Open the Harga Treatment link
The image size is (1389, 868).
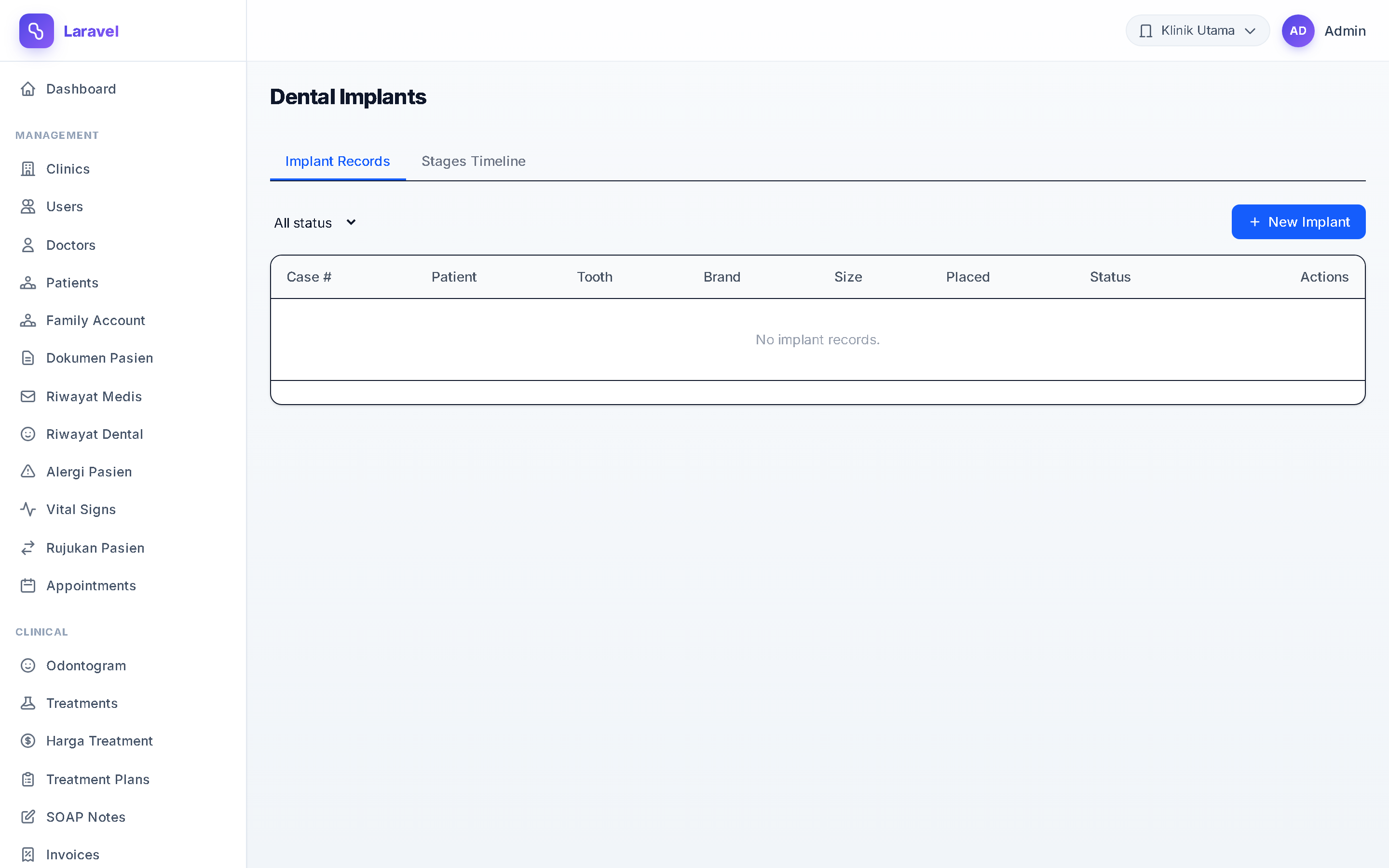coord(123,741)
